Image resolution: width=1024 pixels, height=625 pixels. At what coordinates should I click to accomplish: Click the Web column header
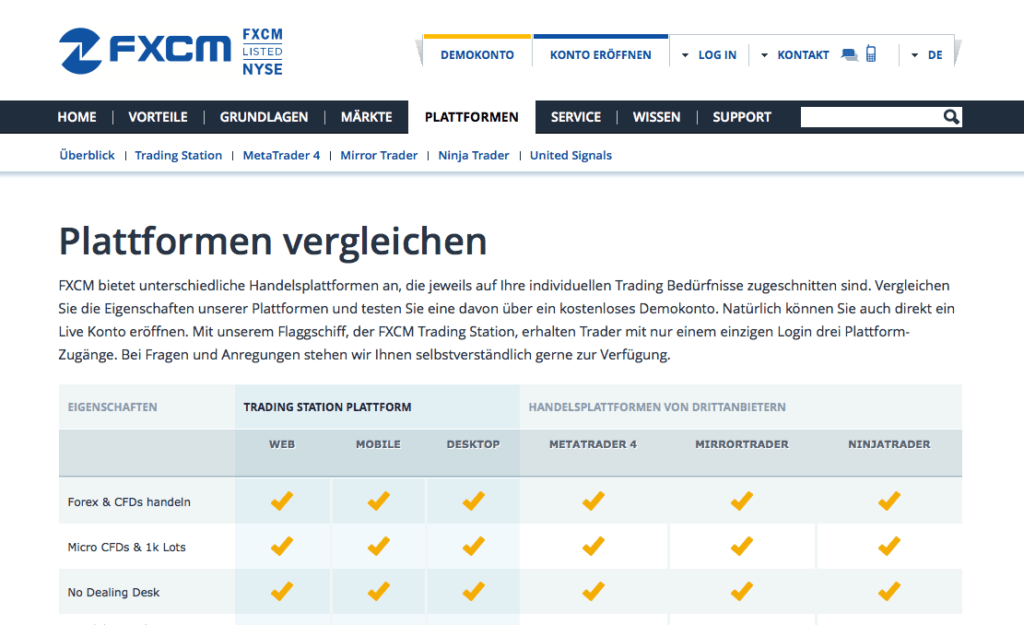282,444
